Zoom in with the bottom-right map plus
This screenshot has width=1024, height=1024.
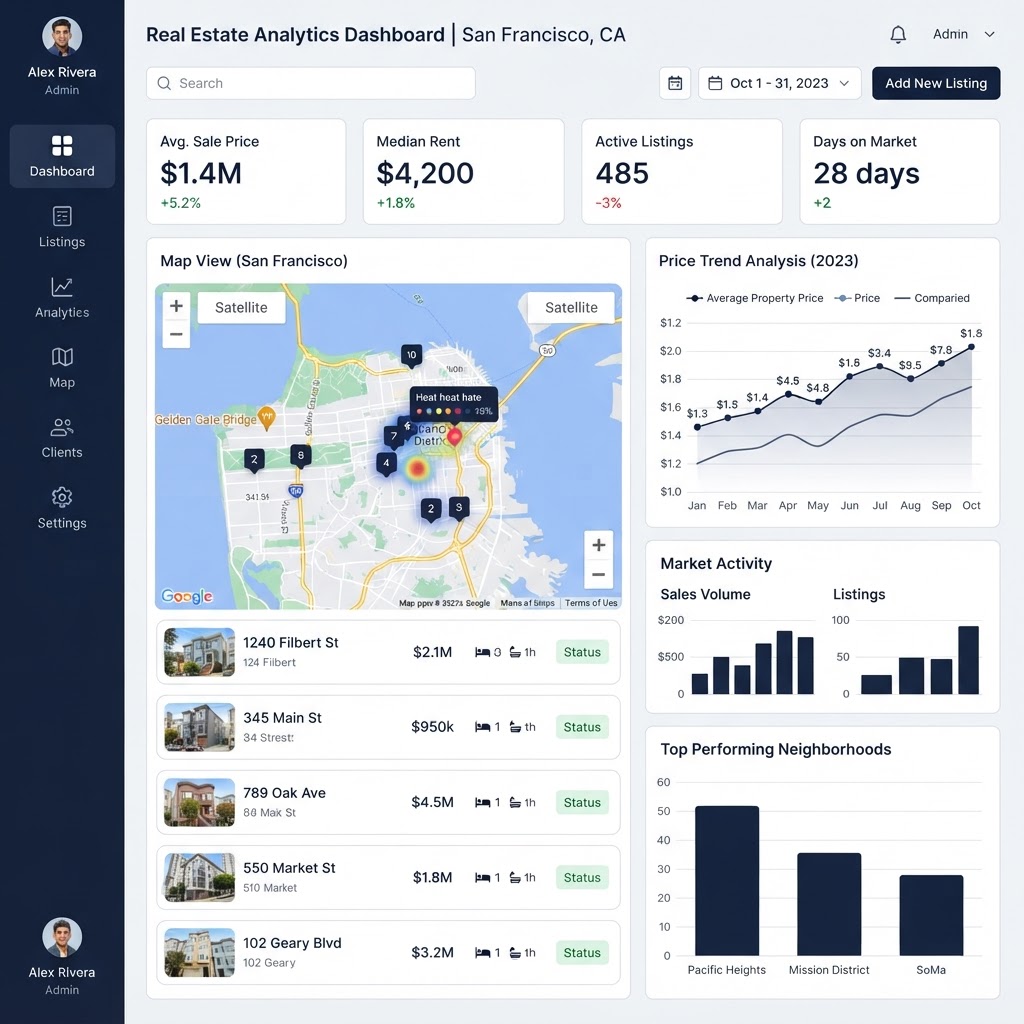click(x=598, y=545)
